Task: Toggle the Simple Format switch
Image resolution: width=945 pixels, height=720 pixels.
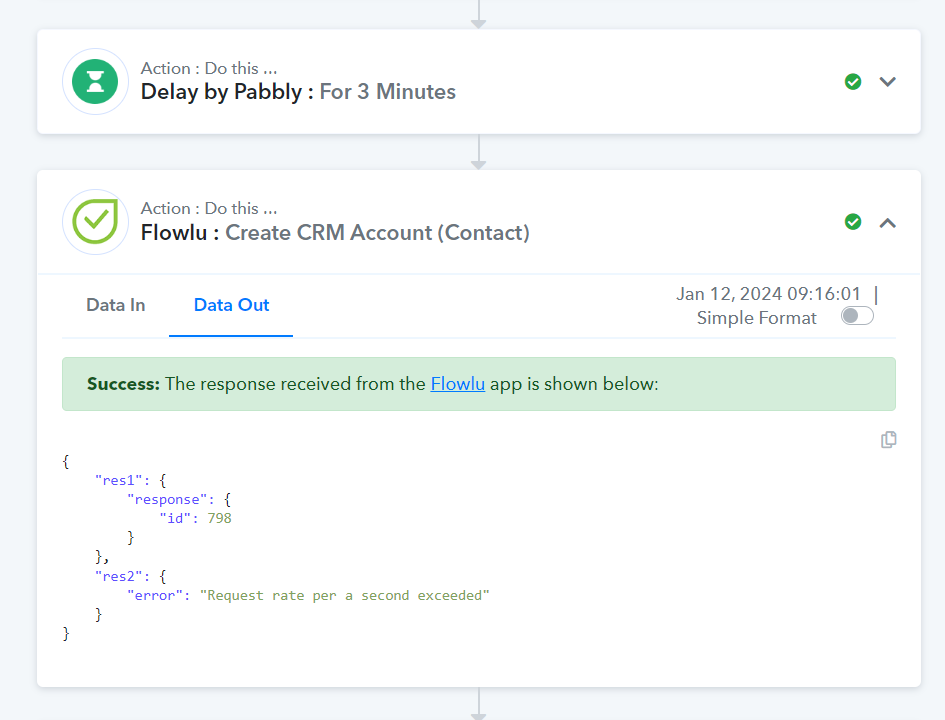Action: [857, 316]
